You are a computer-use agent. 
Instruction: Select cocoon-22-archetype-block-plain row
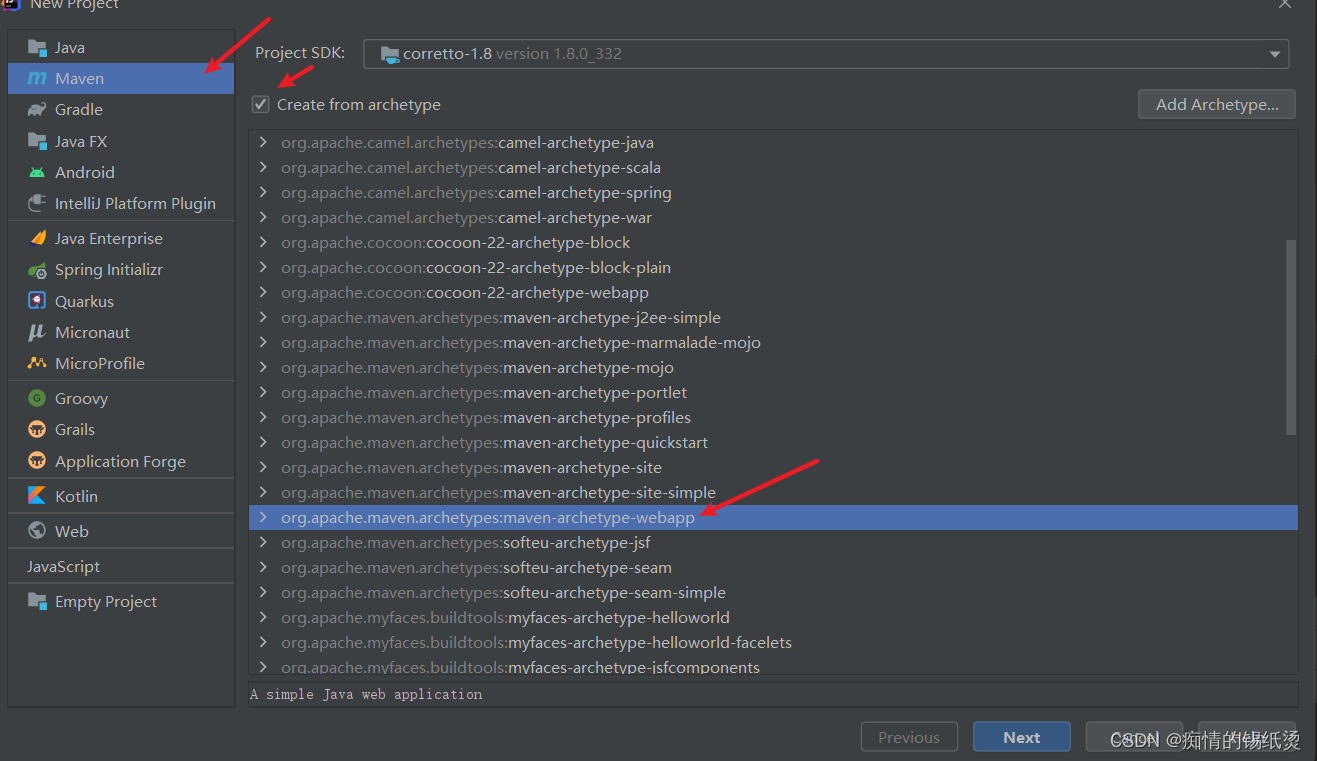tap(773, 267)
